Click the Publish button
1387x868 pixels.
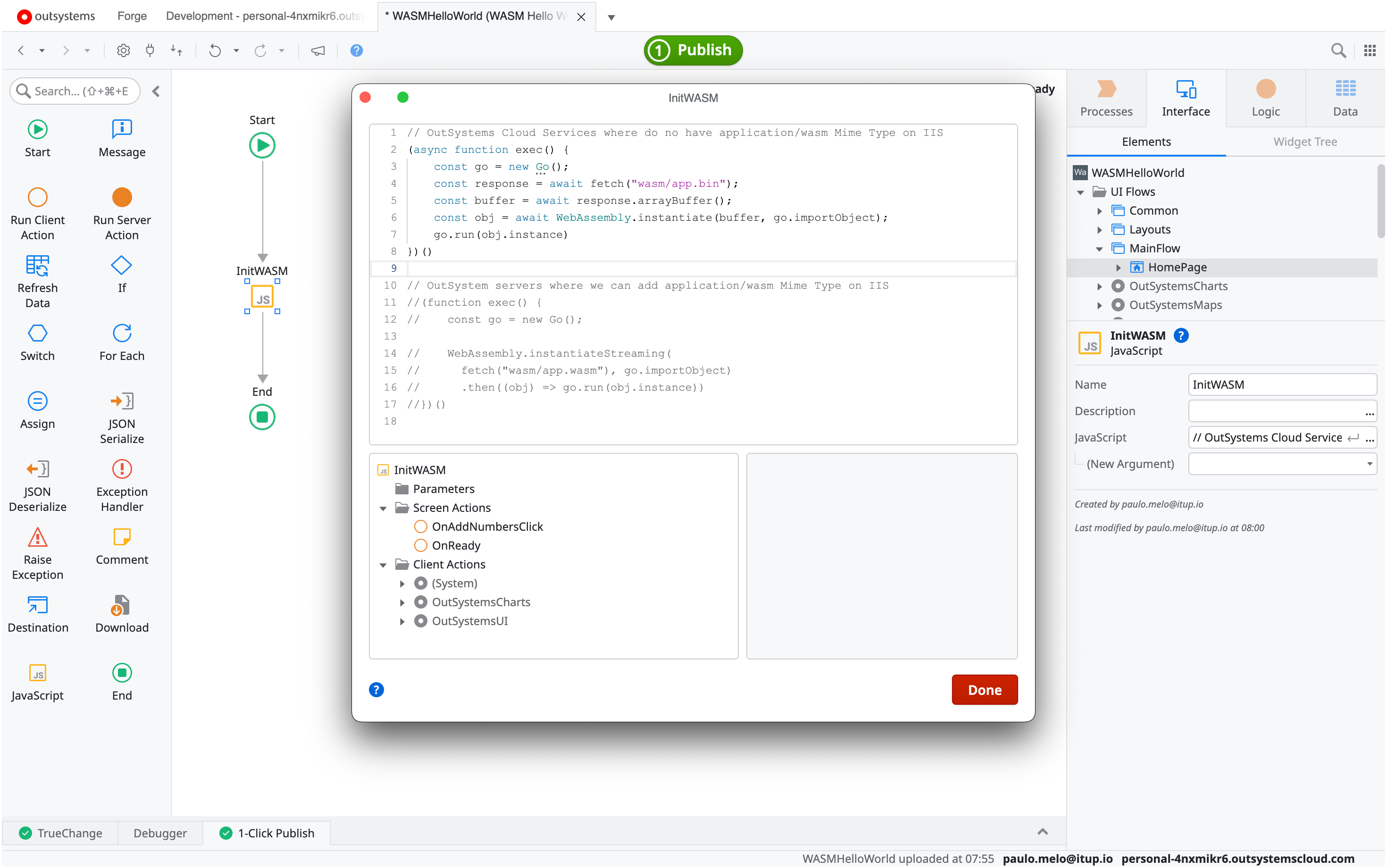coord(693,50)
